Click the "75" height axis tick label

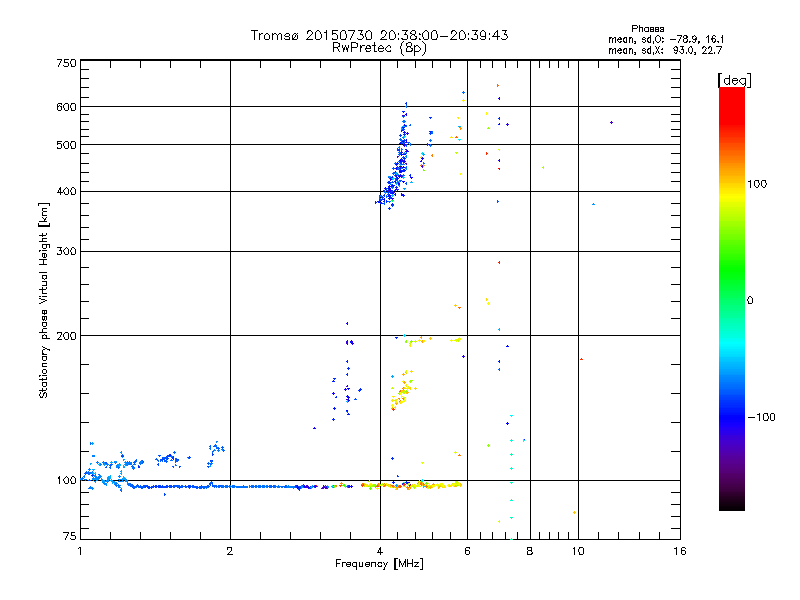pos(70,536)
